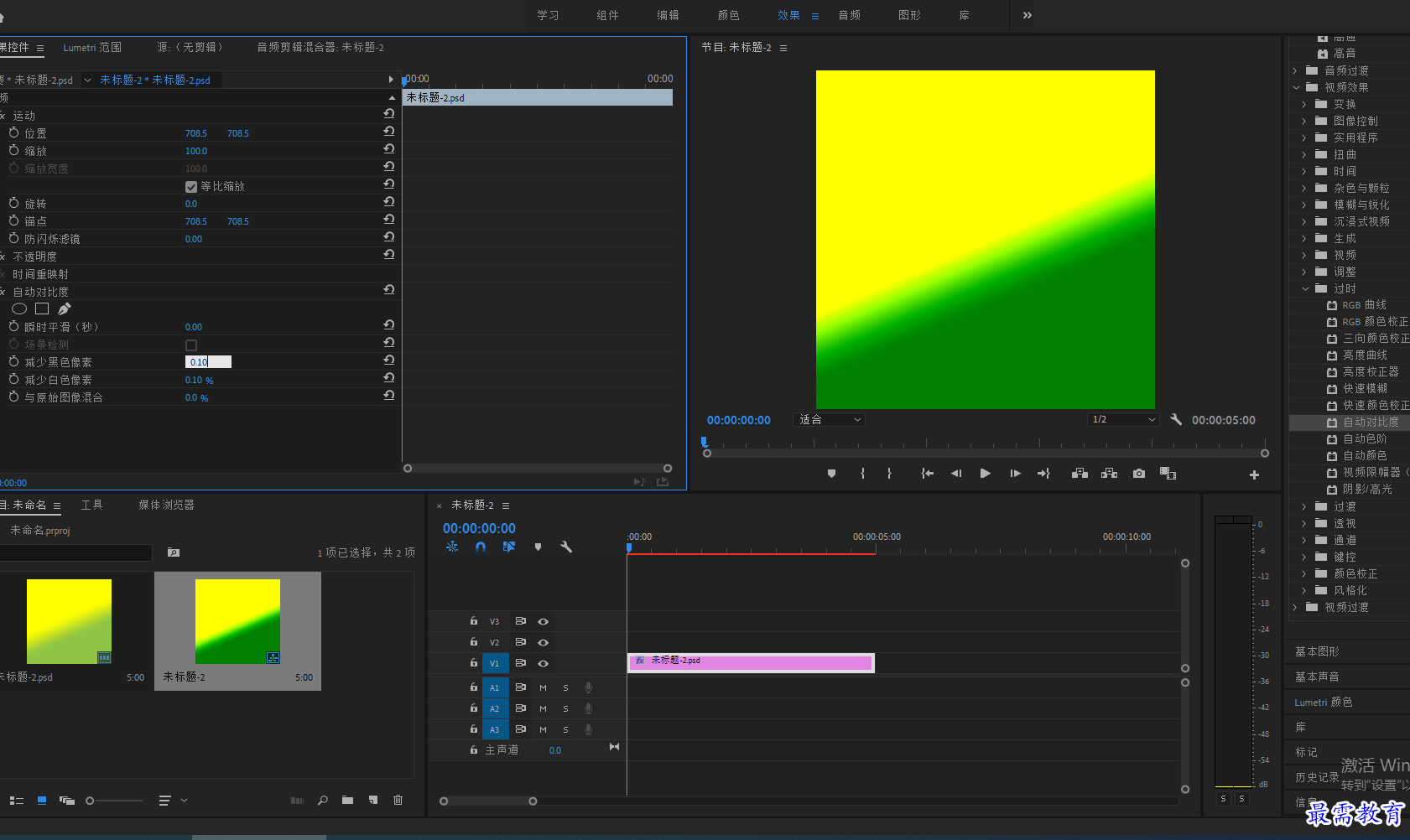Switch to 编辑 workspace
1410x840 pixels.
668,15
